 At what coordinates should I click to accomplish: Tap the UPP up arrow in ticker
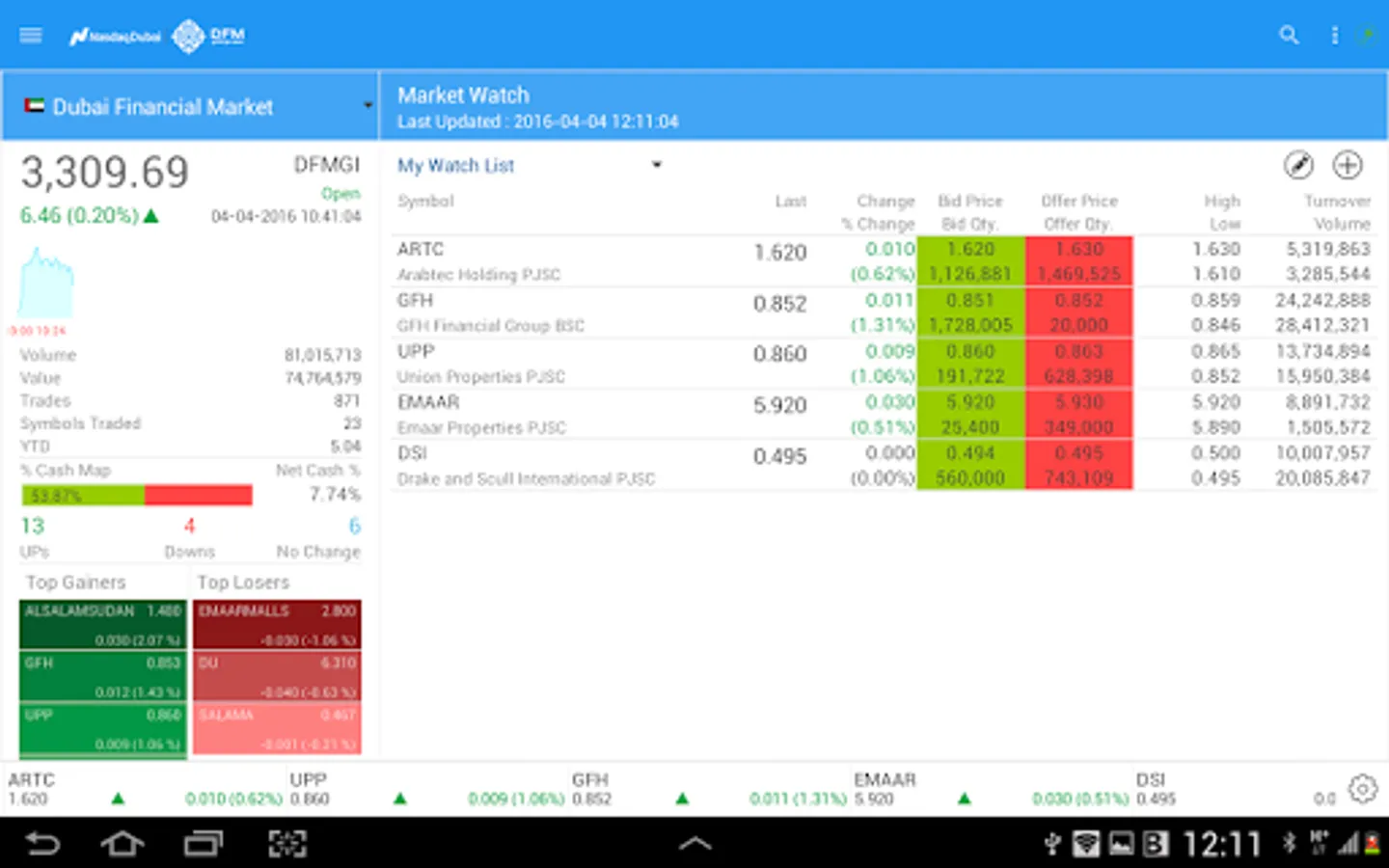pyautogui.click(x=400, y=799)
